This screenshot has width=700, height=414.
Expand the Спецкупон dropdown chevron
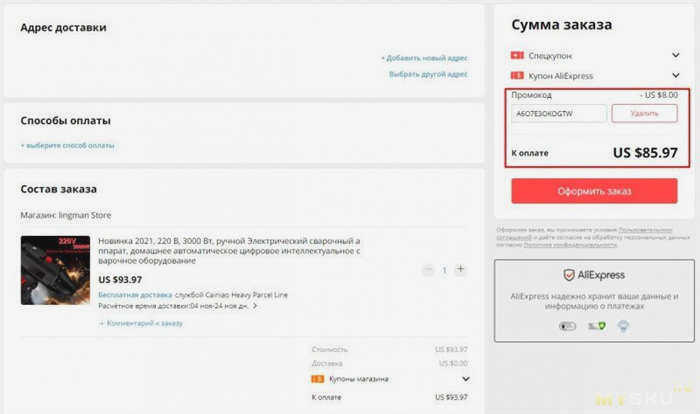click(x=675, y=55)
